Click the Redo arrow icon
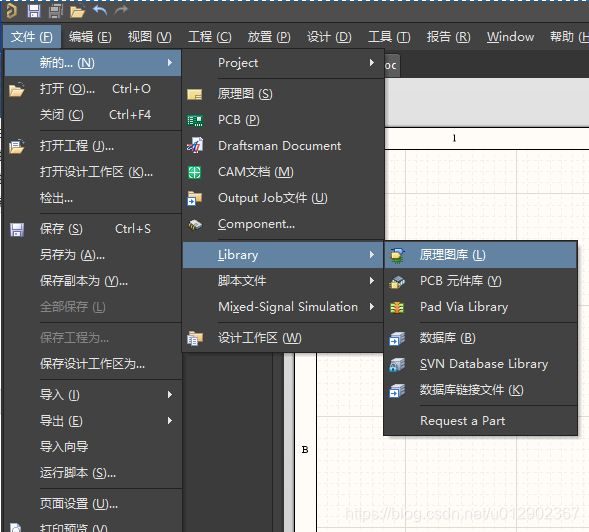 pos(121,11)
